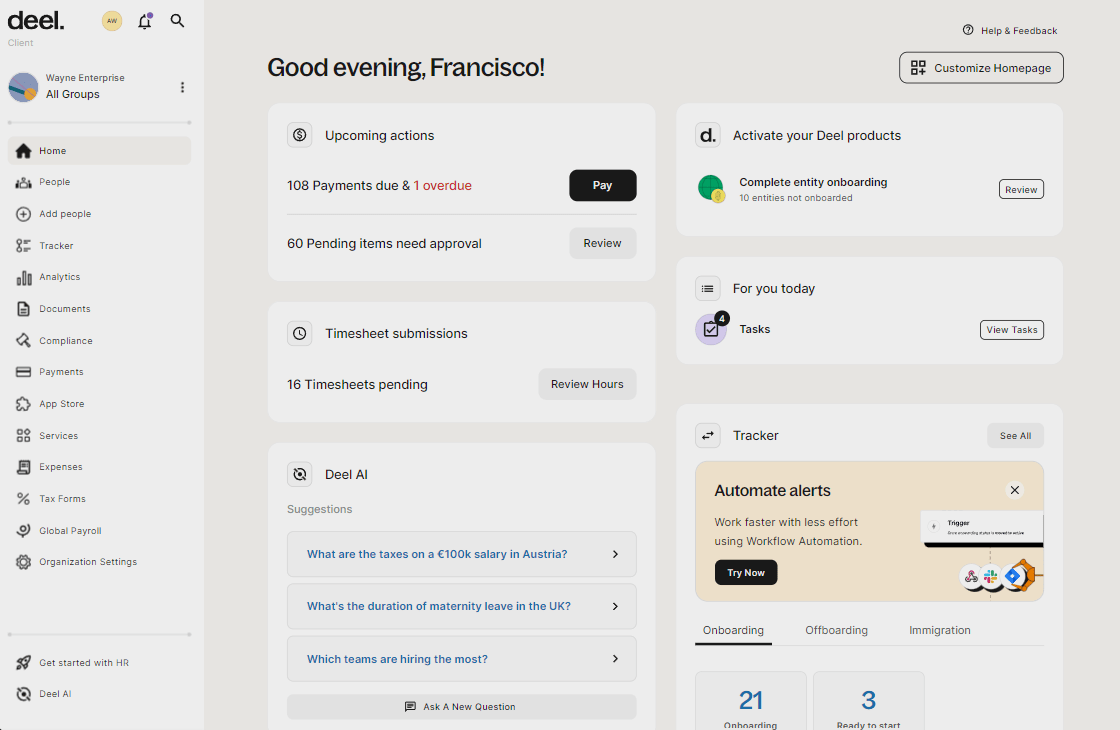1120x730 pixels.
Task: Open Analytics from the sidebar menu
Action: tap(99, 277)
